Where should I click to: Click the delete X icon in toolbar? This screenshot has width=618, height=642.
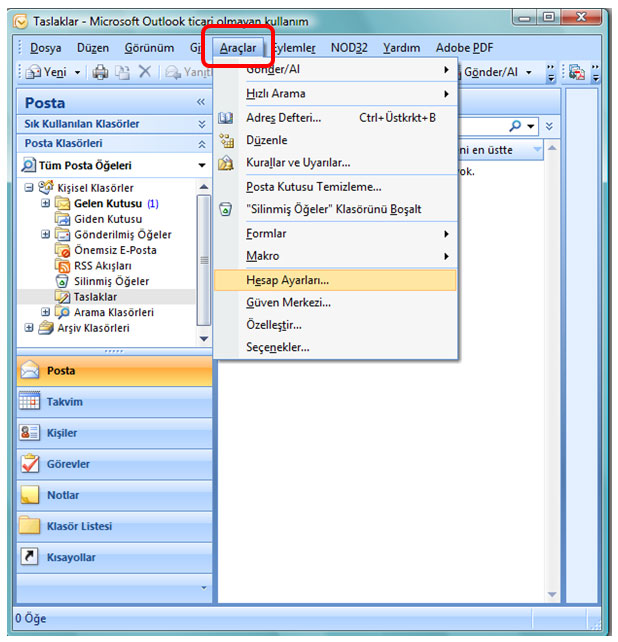[x=145, y=72]
